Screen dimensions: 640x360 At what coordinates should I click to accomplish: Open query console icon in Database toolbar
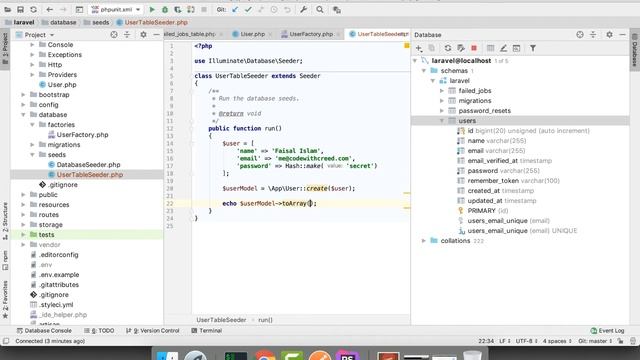(x=516, y=48)
